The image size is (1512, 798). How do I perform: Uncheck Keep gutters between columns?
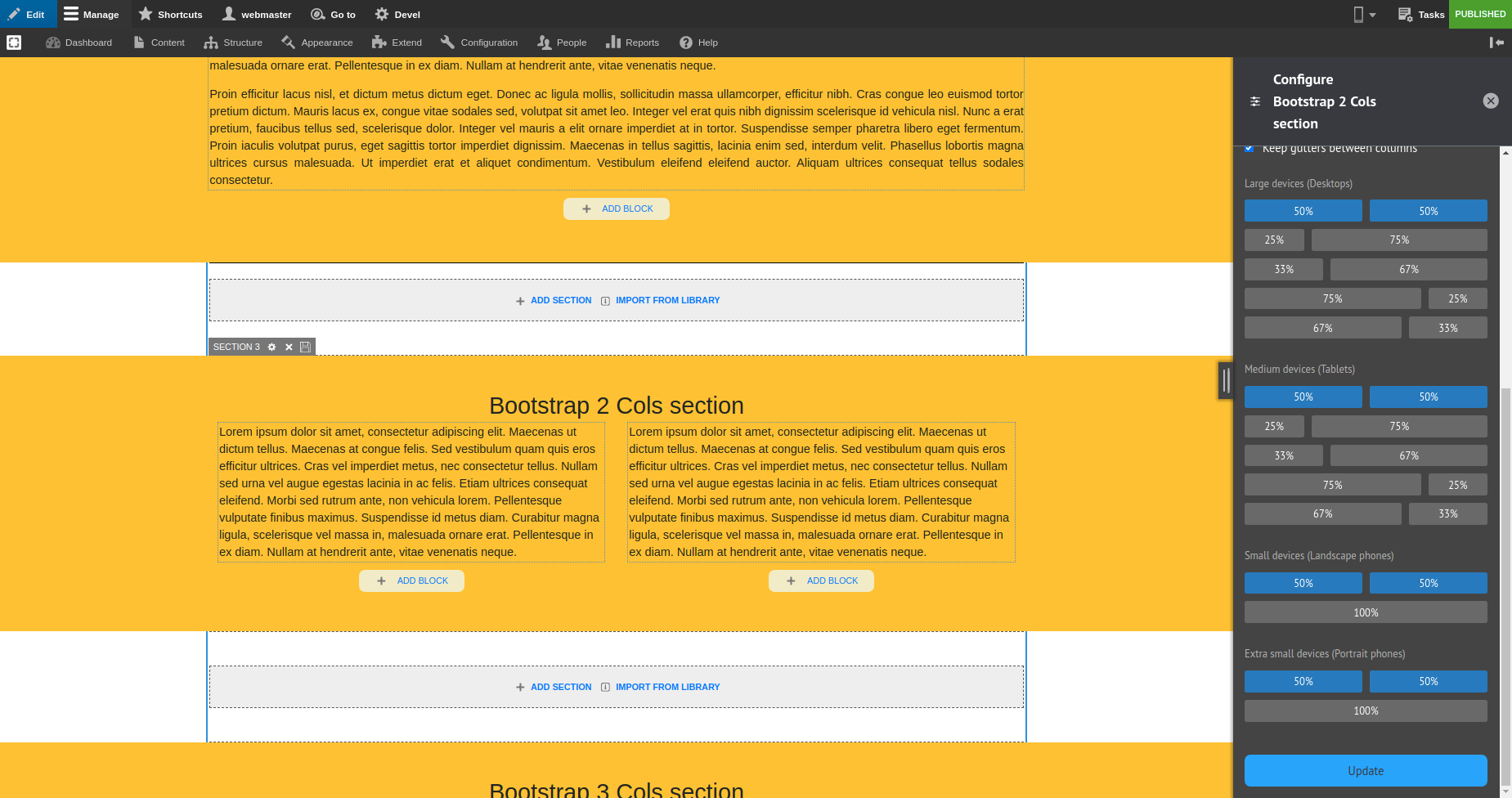coord(1250,148)
